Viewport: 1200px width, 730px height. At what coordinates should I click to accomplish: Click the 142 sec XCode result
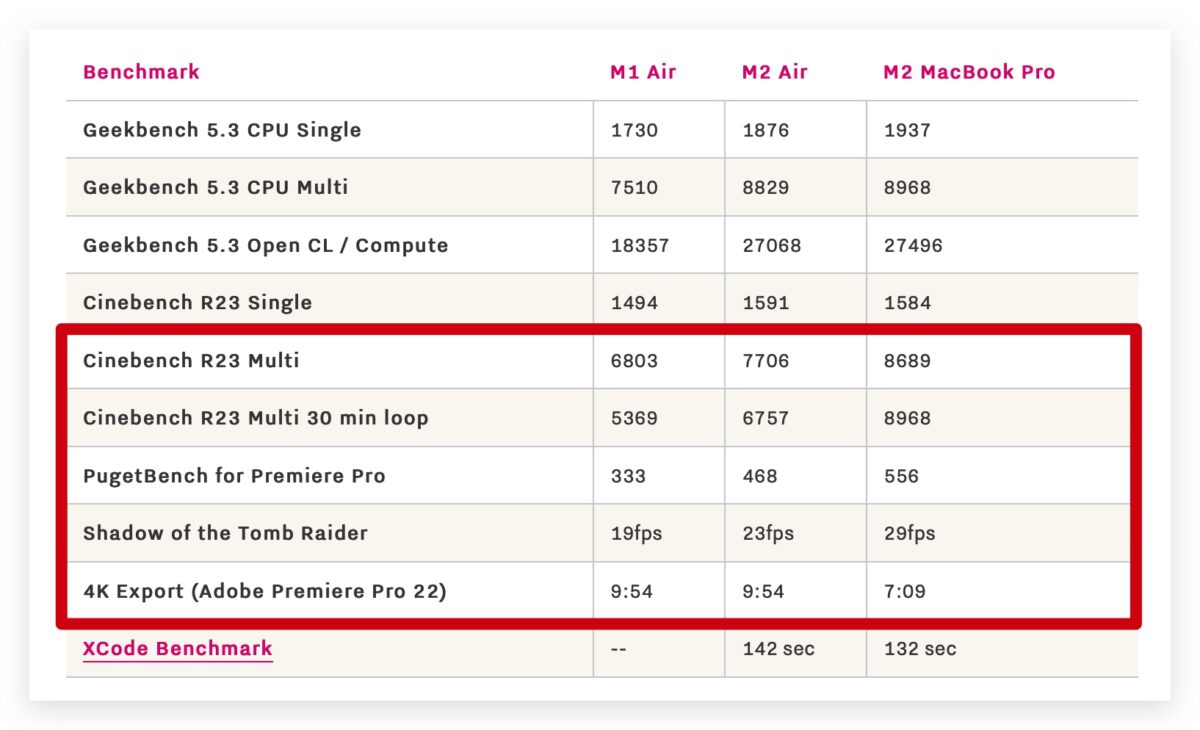point(778,649)
